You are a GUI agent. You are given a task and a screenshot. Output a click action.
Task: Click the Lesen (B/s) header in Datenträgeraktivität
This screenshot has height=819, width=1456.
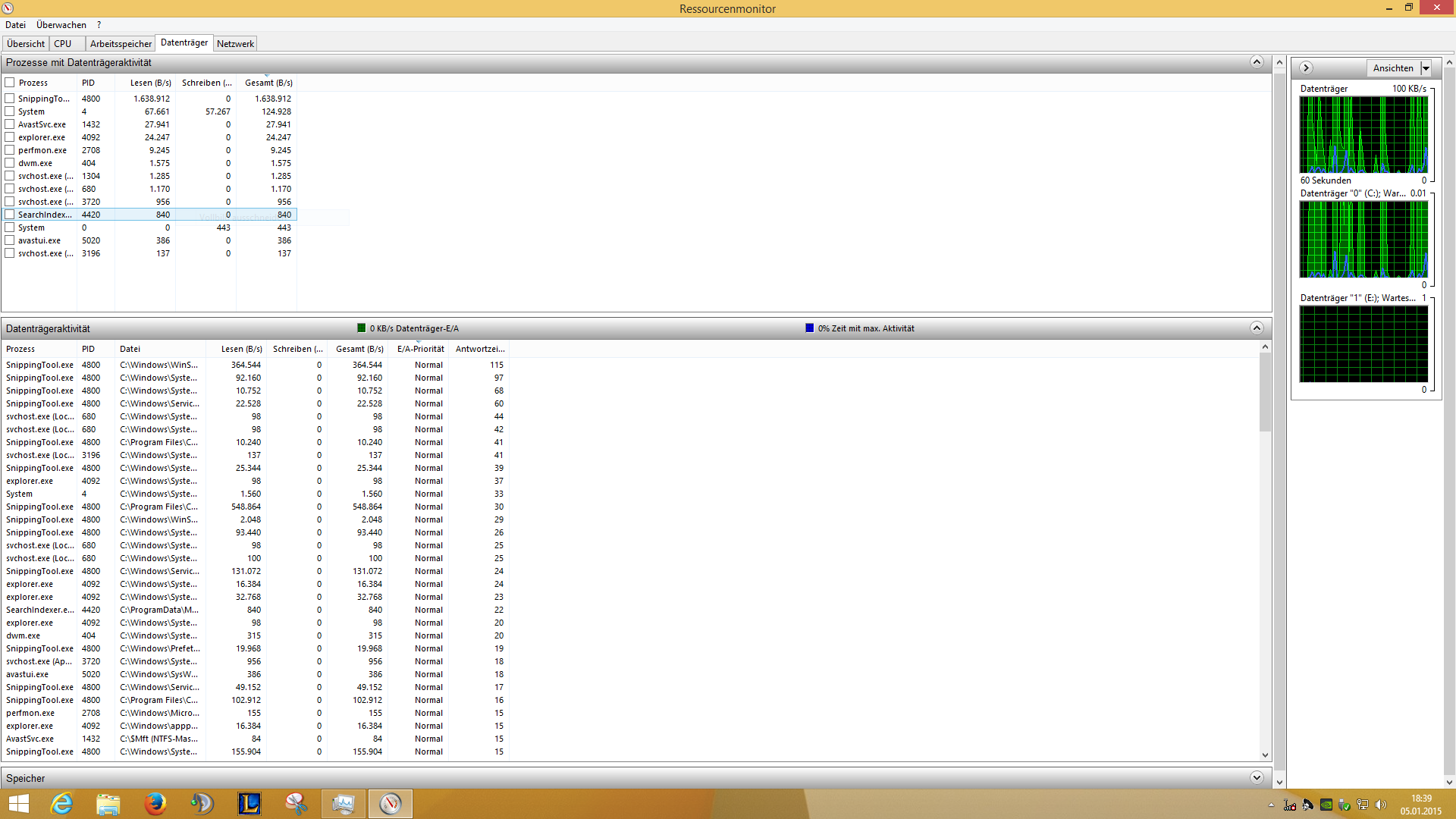(241, 349)
